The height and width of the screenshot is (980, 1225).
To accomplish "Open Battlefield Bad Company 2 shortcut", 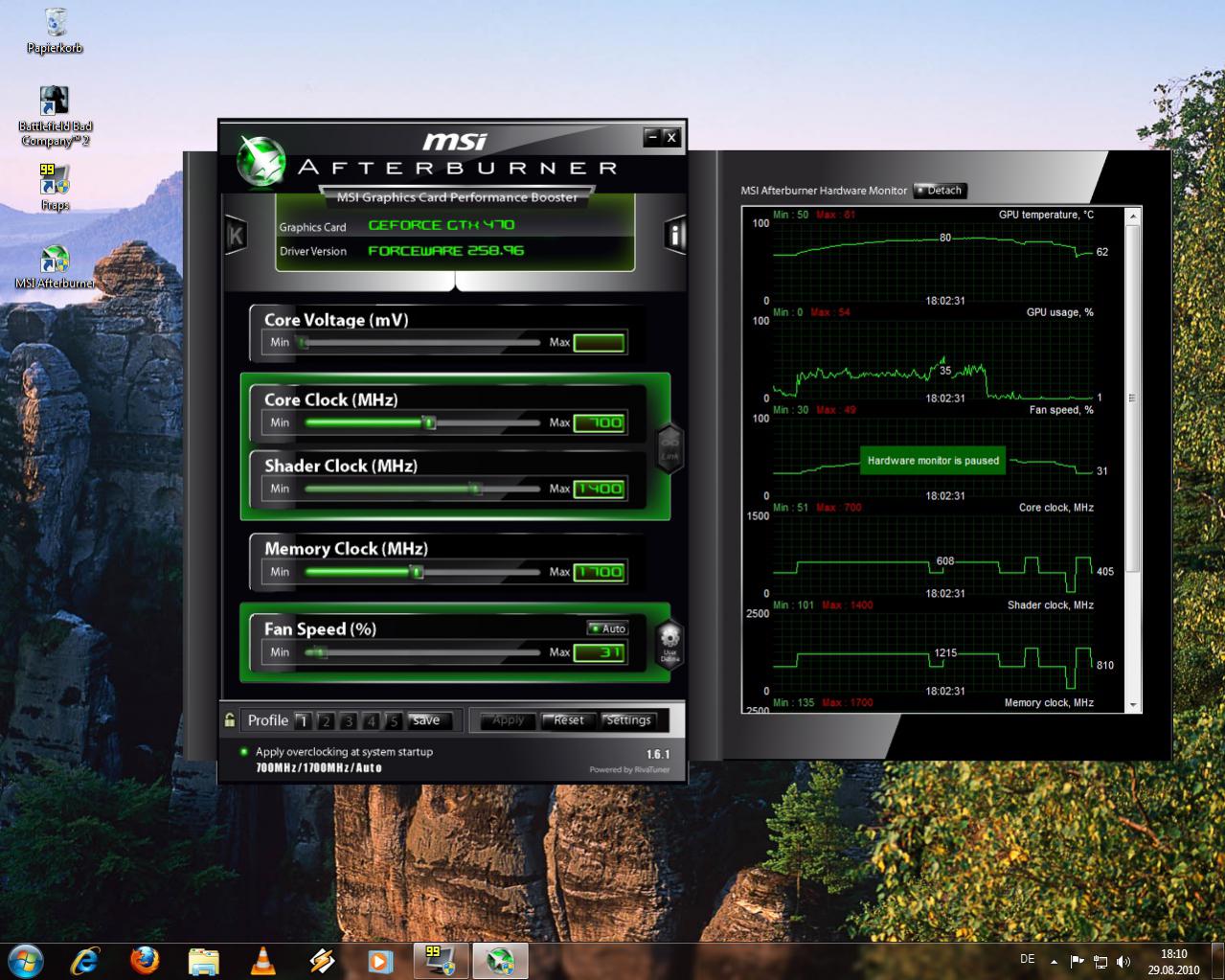I will tap(56, 117).
